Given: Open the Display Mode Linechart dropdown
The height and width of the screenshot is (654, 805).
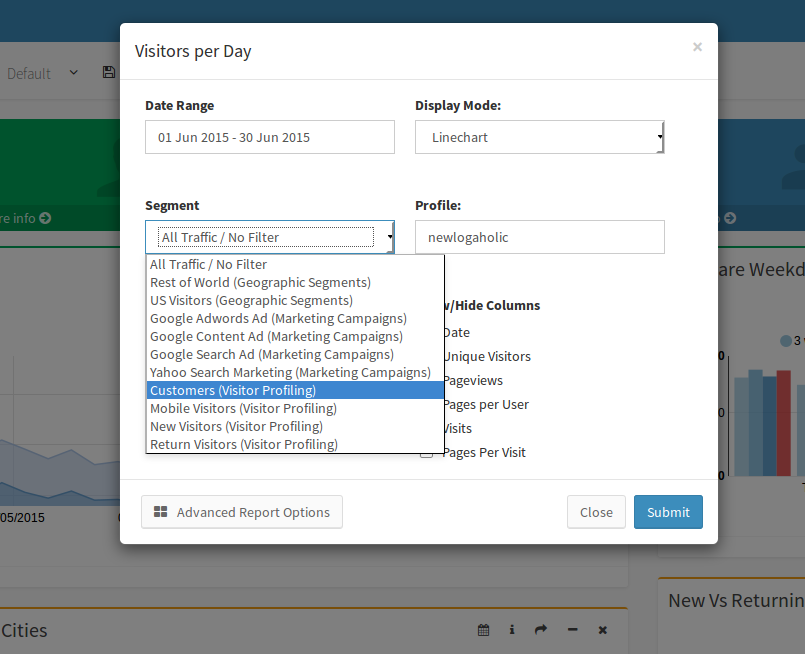Looking at the screenshot, I should coord(539,137).
